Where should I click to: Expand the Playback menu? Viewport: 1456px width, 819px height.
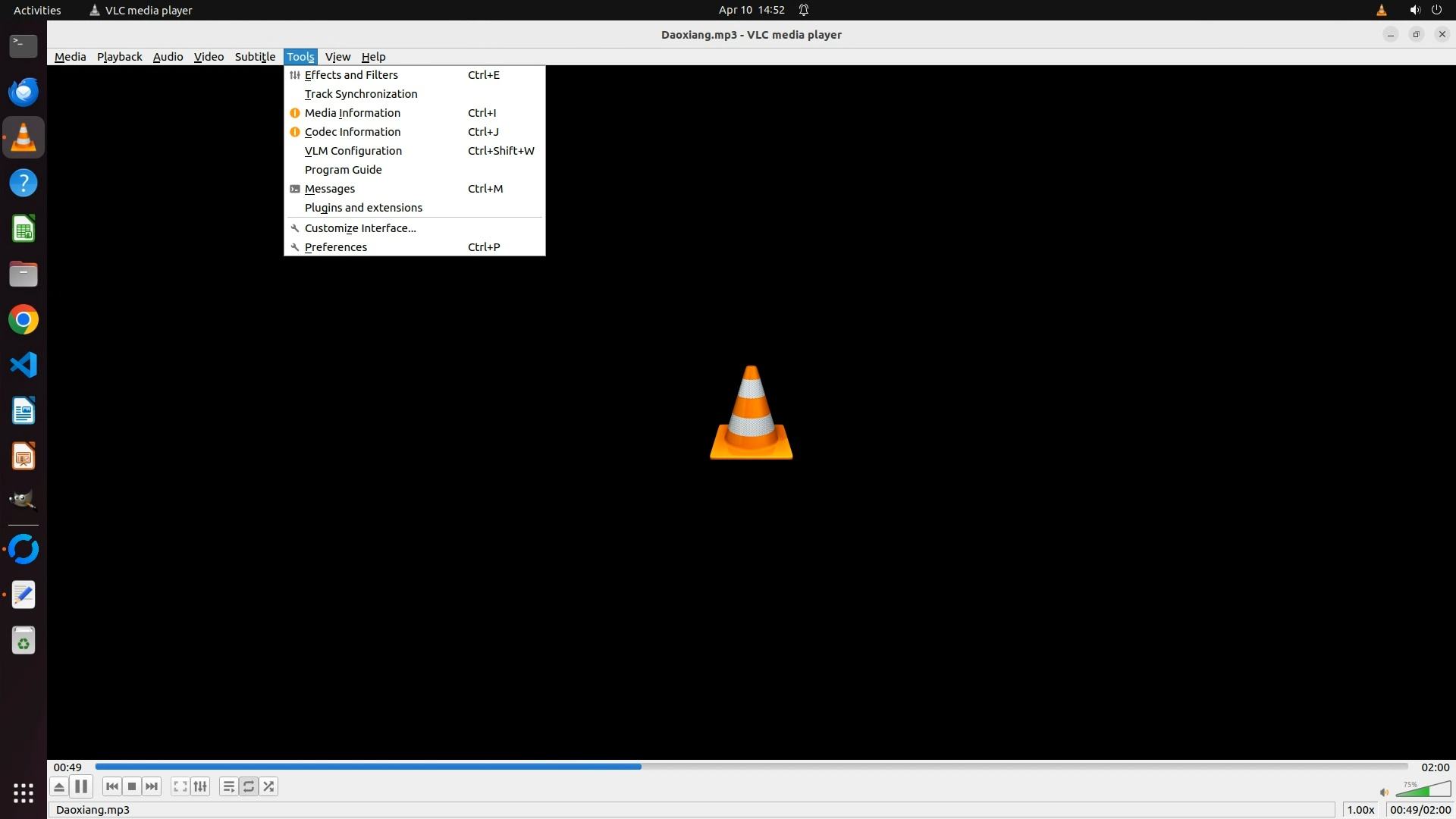tap(119, 57)
